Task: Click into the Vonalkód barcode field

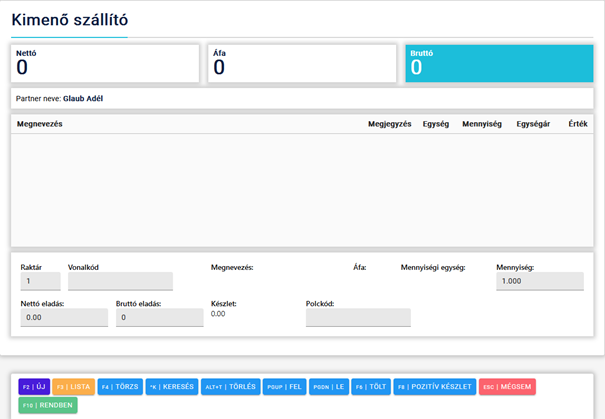Action: (x=120, y=282)
